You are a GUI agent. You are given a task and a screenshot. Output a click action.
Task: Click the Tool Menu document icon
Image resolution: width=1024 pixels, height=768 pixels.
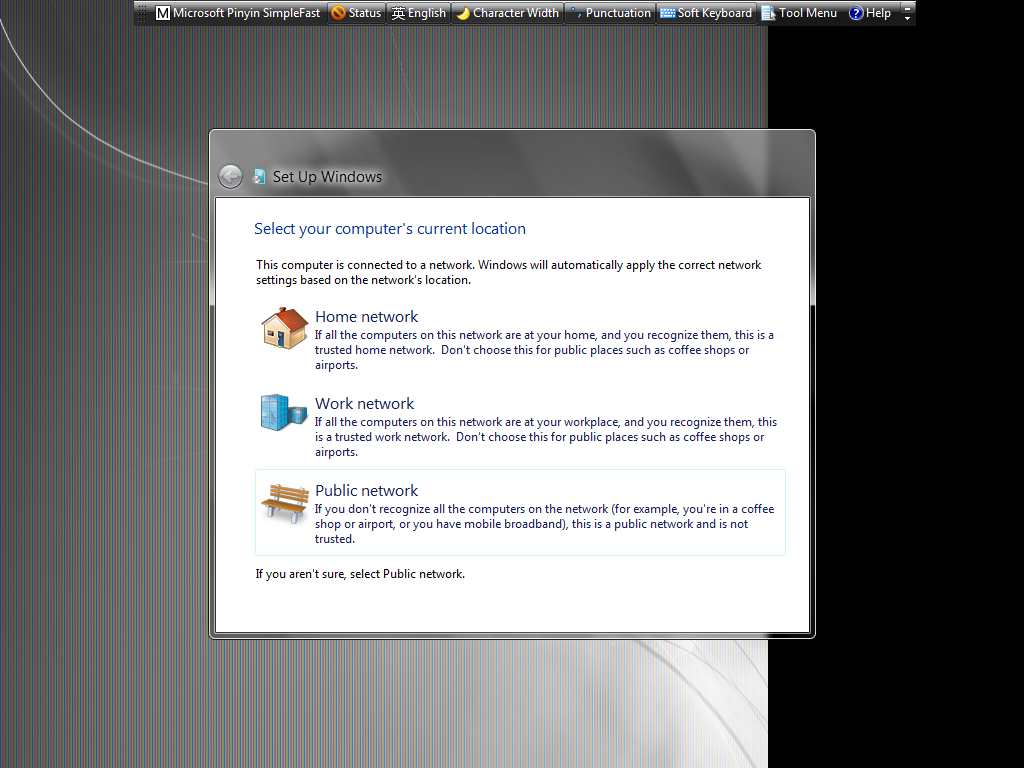pyautogui.click(x=769, y=13)
